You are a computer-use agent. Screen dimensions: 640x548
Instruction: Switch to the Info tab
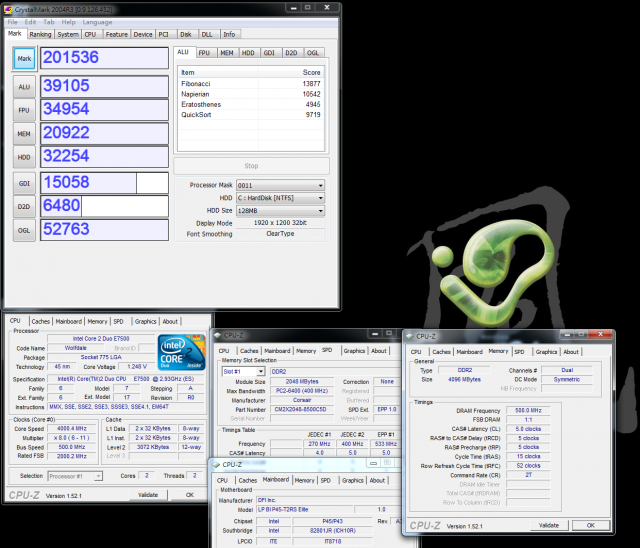(x=229, y=35)
